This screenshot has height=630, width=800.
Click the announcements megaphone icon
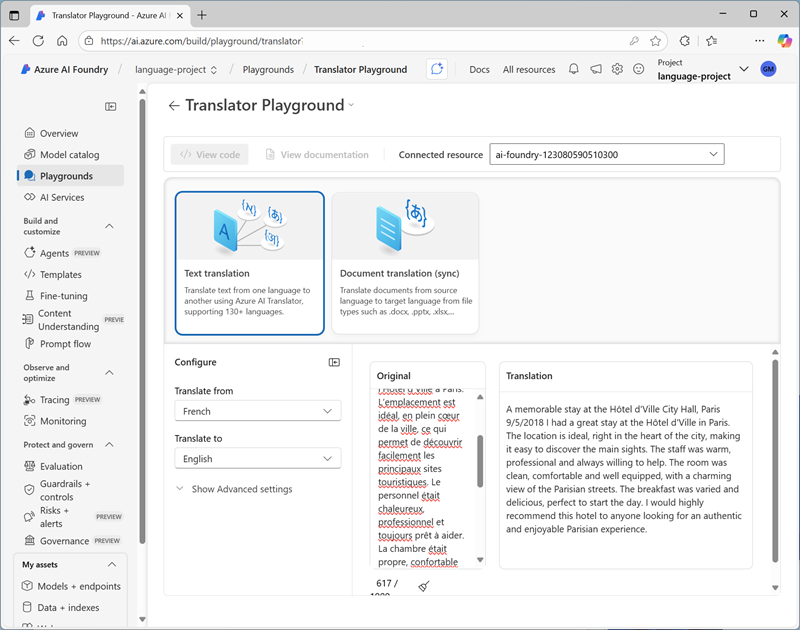596,69
